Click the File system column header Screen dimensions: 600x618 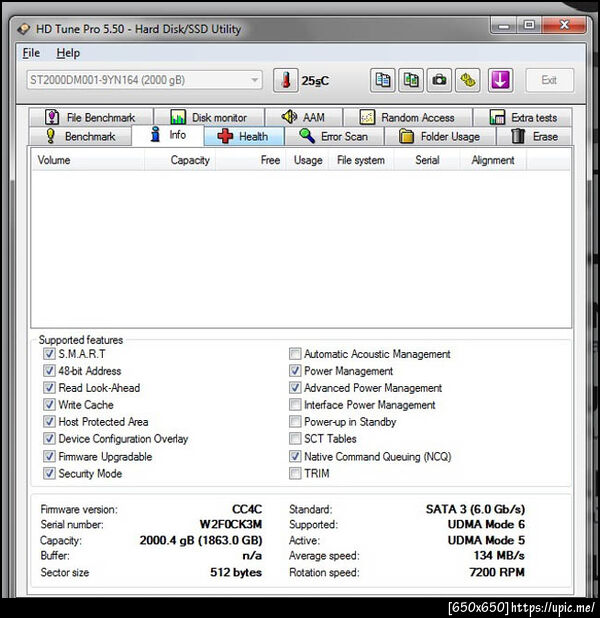click(x=361, y=160)
